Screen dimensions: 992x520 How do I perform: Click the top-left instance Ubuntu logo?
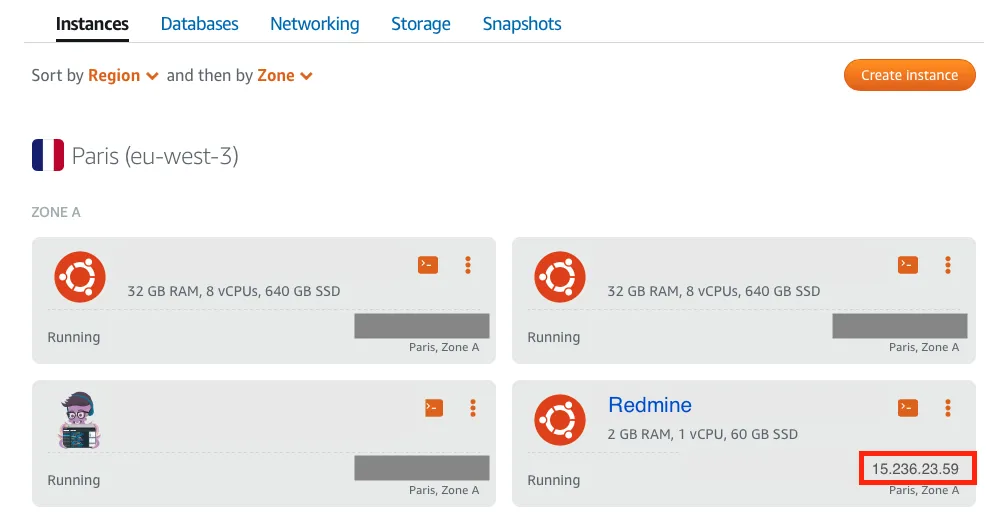click(79, 277)
